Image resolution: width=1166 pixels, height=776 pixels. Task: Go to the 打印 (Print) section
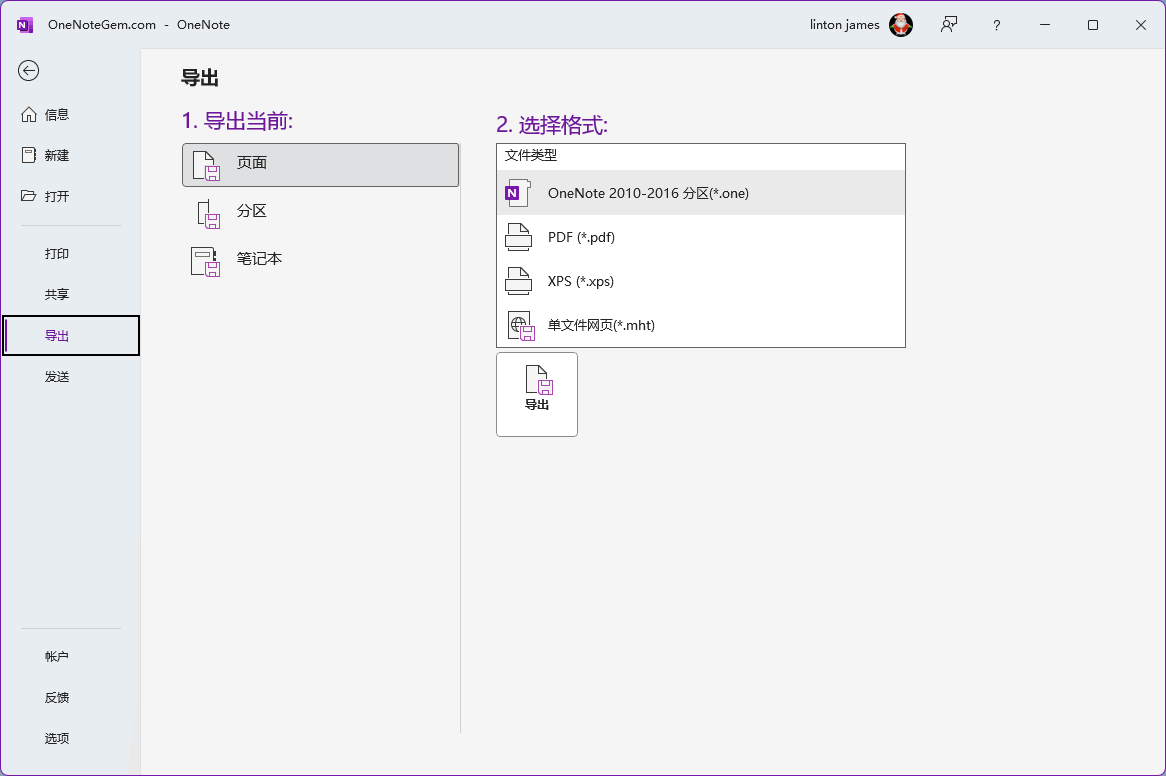57,254
